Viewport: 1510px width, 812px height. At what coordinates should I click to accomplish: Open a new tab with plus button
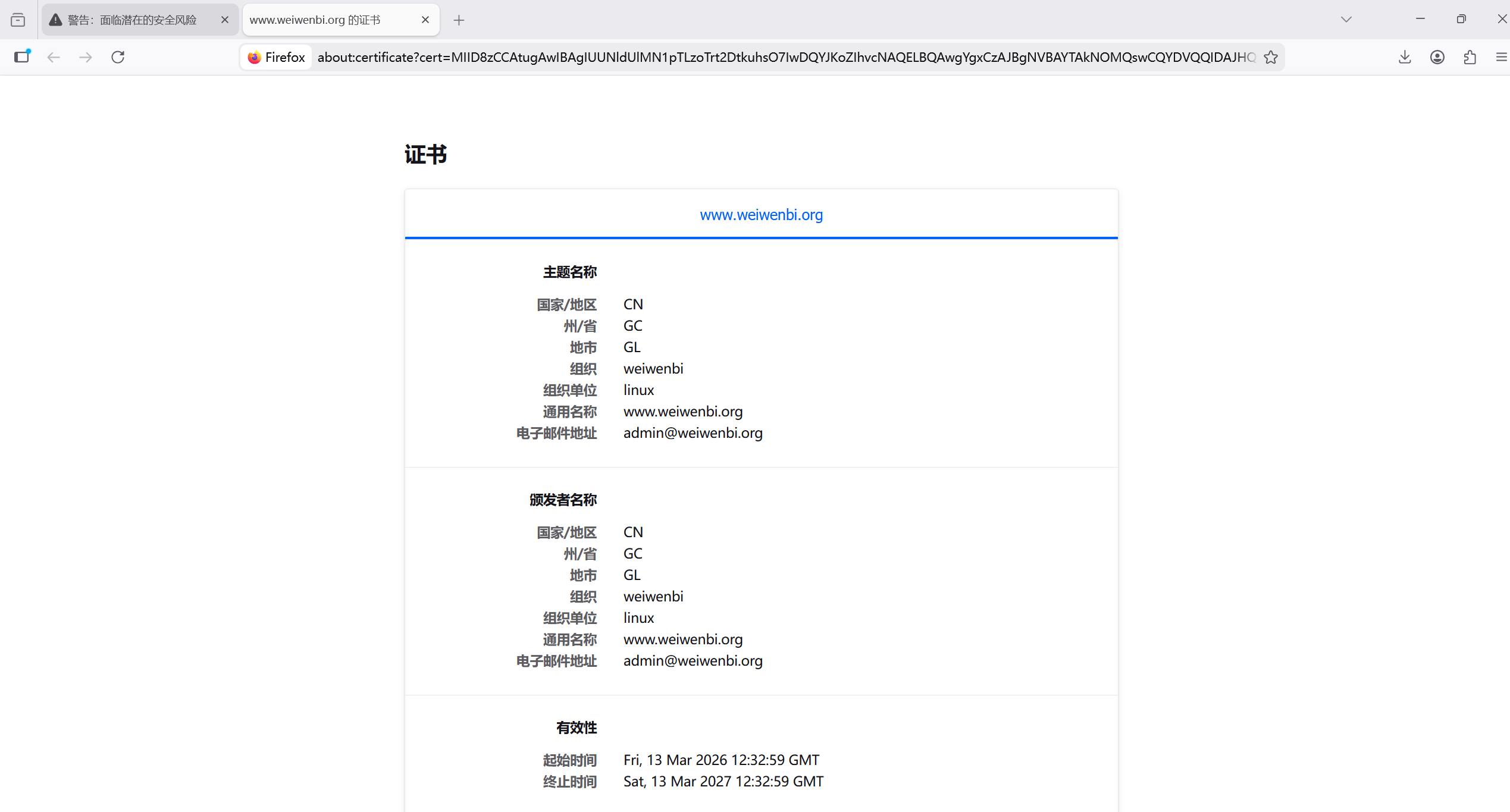coord(459,20)
